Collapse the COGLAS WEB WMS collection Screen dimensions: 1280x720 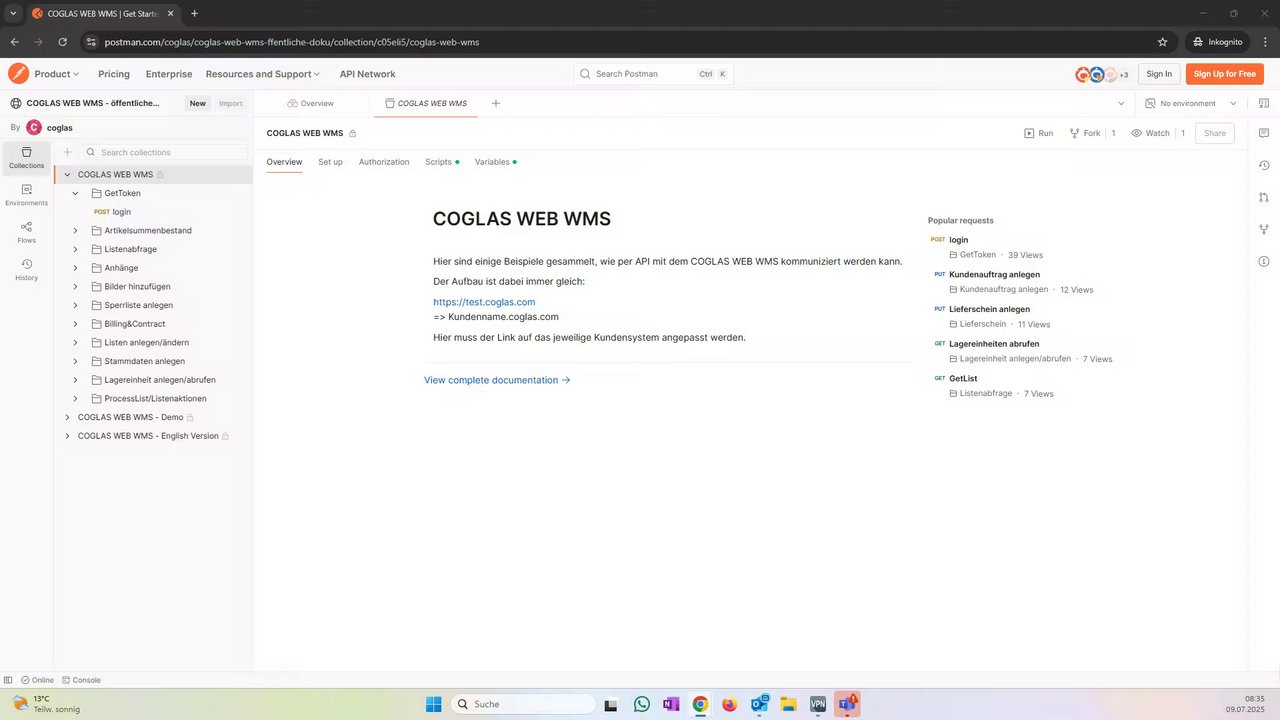tap(67, 174)
